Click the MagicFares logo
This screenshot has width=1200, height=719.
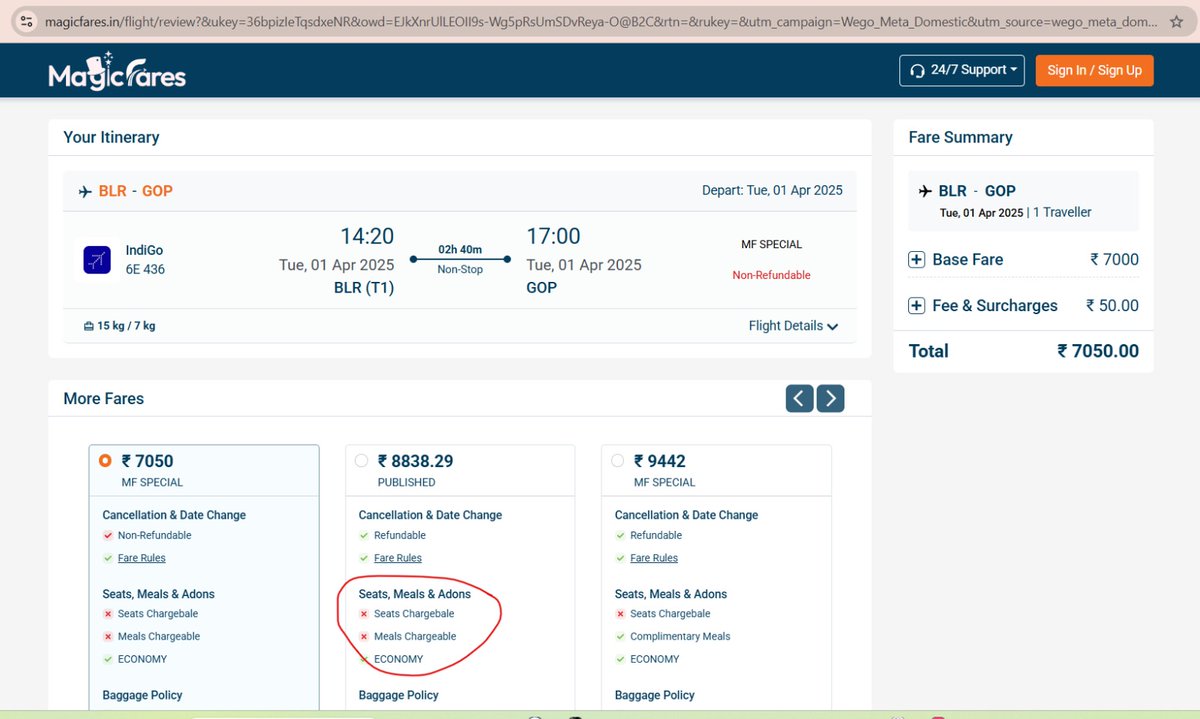coord(117,71)
